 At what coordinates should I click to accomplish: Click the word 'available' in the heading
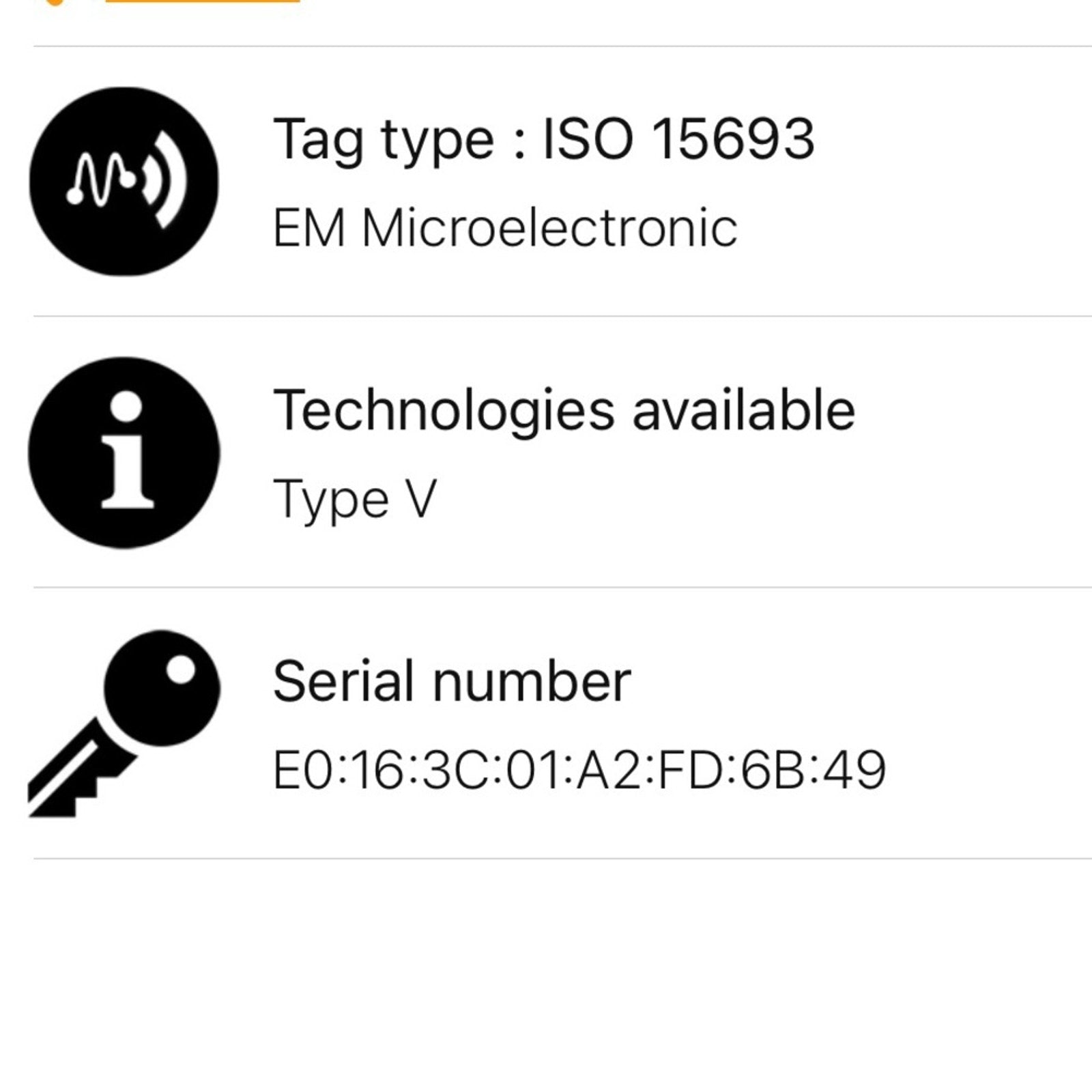coord(743,411)
